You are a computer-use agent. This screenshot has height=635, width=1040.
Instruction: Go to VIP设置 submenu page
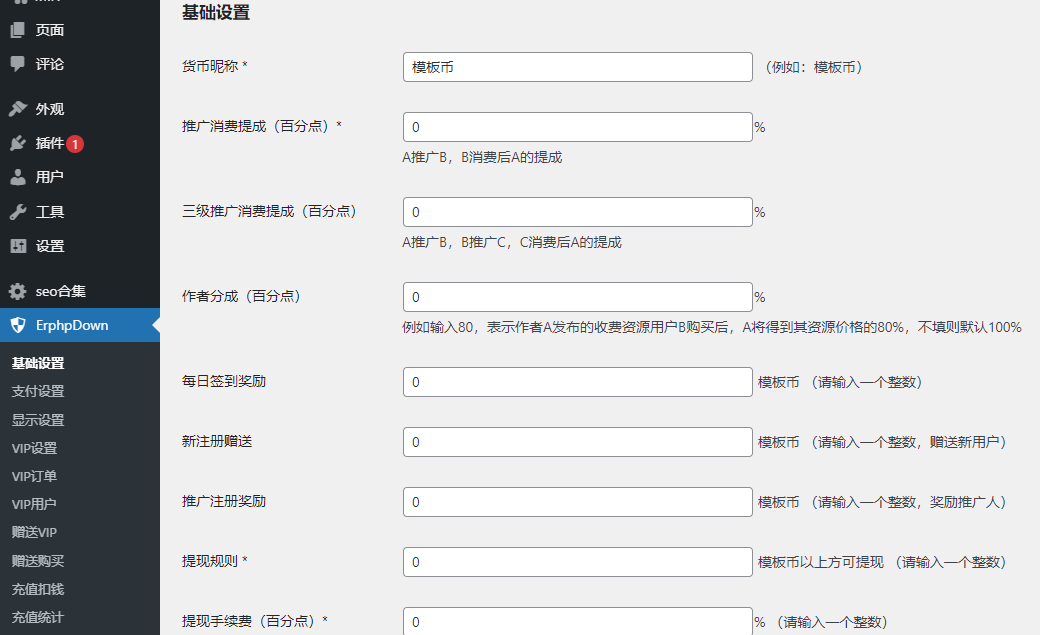pos(34,448)
